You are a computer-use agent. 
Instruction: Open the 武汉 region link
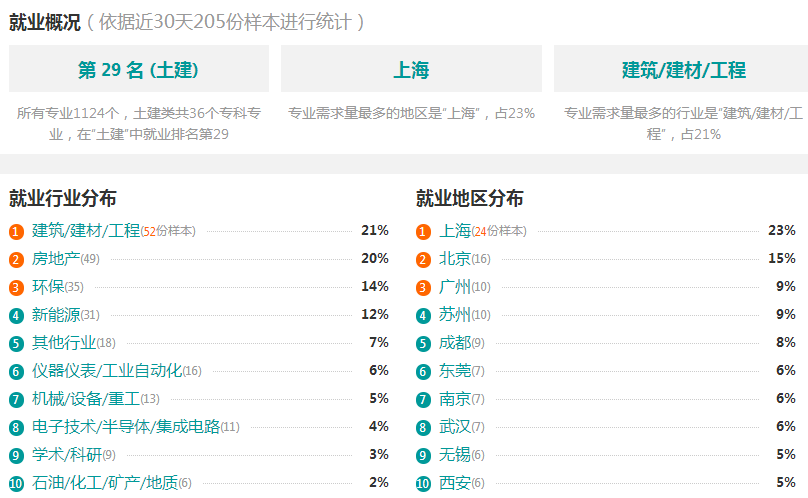[455, 426]
